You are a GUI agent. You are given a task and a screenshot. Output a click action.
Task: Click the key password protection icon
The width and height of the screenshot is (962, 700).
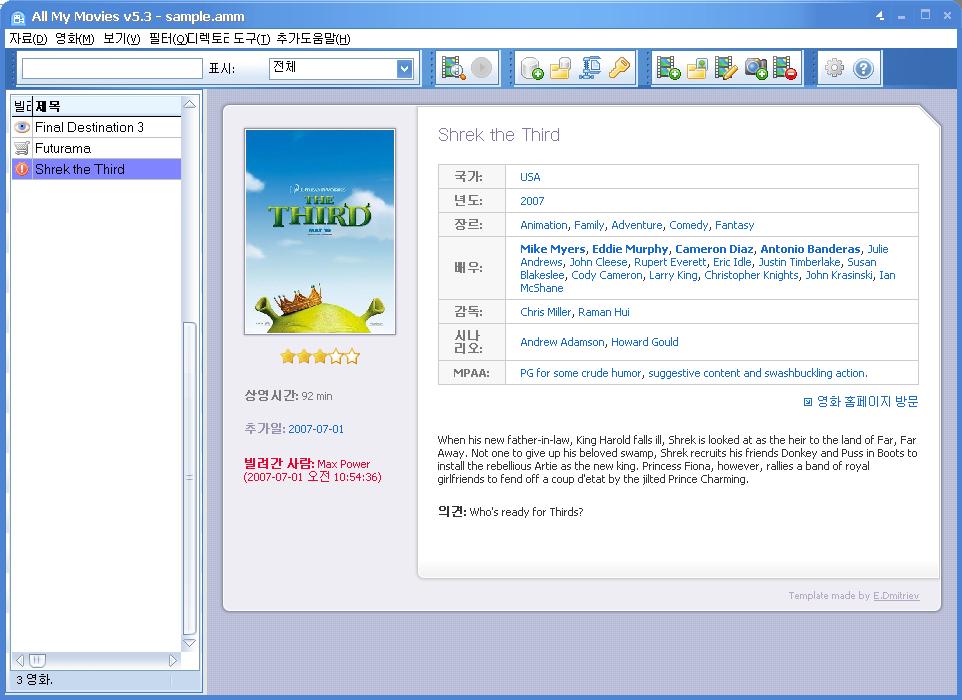point(619,67)
